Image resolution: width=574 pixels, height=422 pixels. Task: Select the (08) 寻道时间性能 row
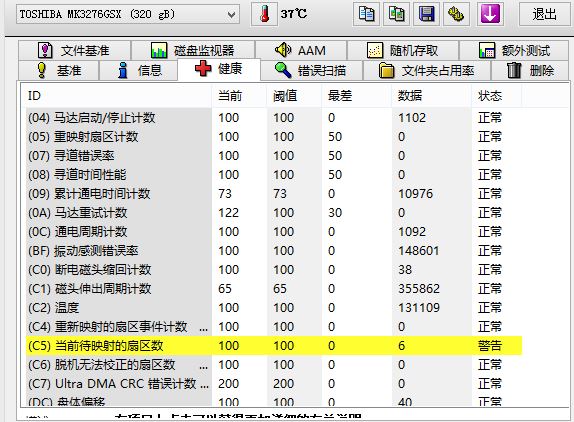click(274, 175)
